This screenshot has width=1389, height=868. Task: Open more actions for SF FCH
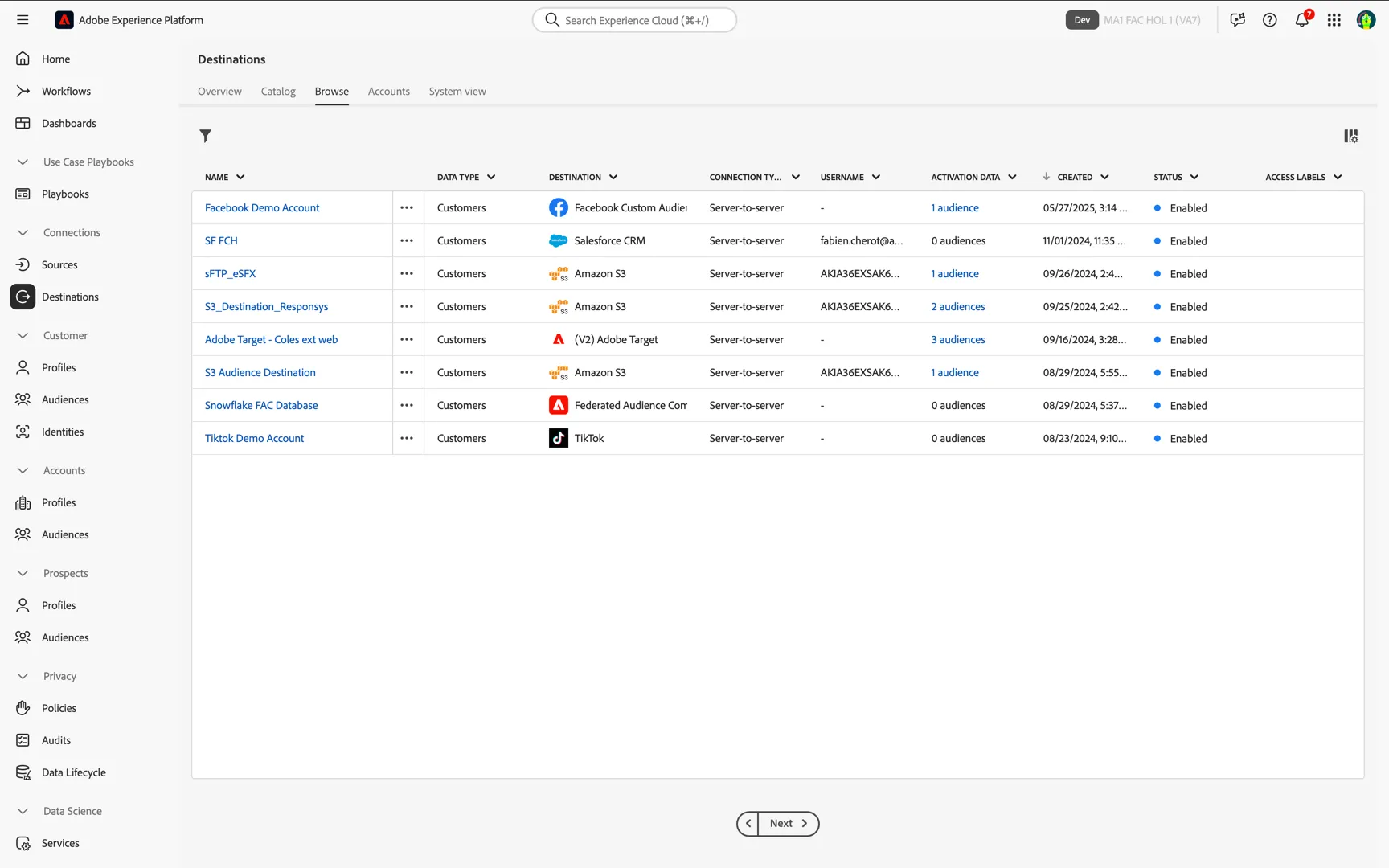[x=407, y=240]
